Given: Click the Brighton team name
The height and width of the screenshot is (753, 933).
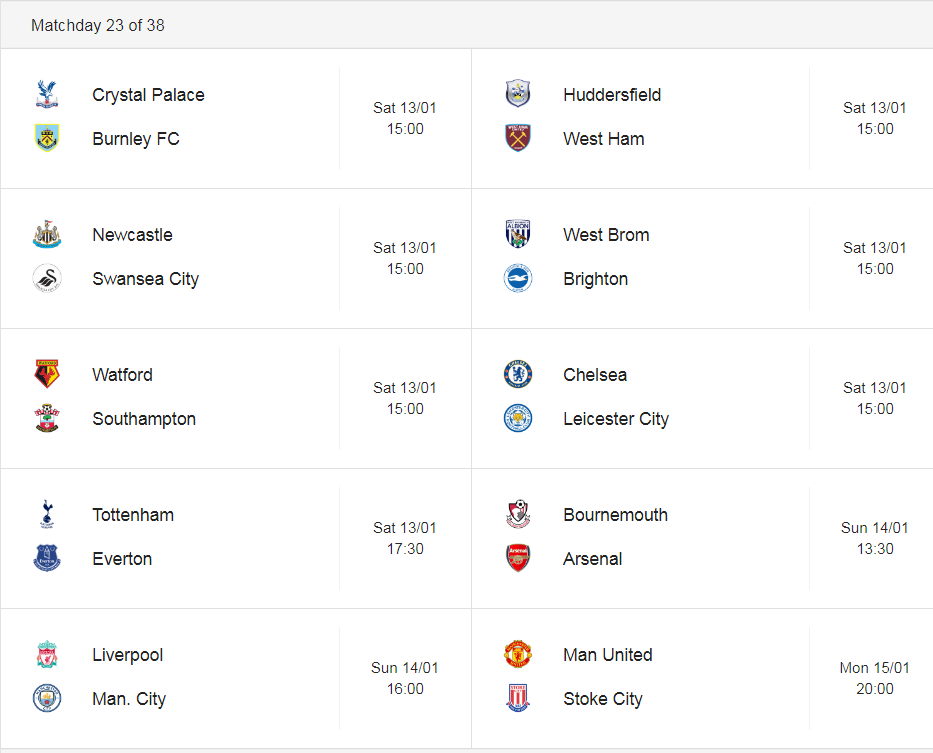Looking at the screenshot, I should point(595,279).
